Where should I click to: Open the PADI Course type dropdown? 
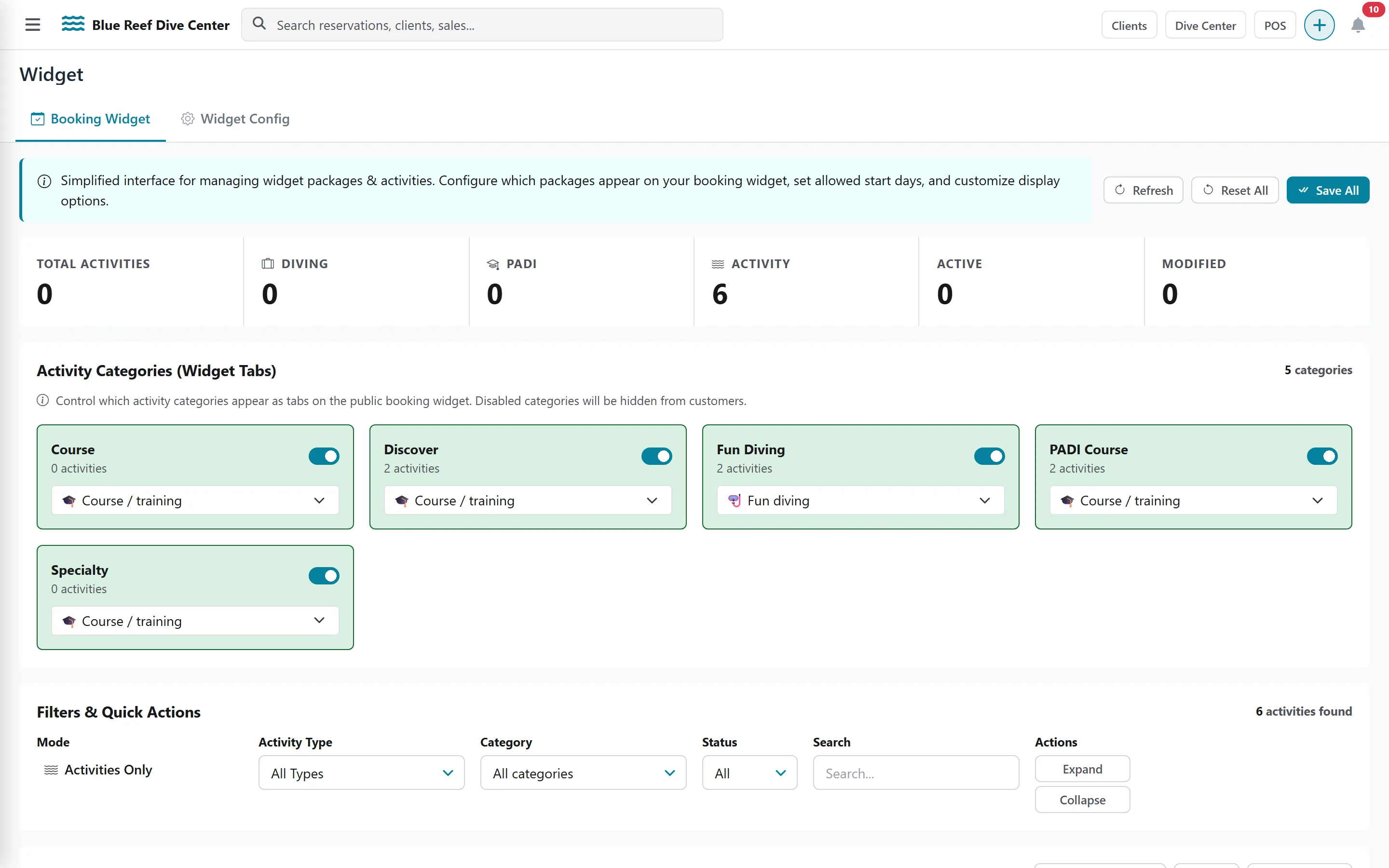click(1194, 501)
